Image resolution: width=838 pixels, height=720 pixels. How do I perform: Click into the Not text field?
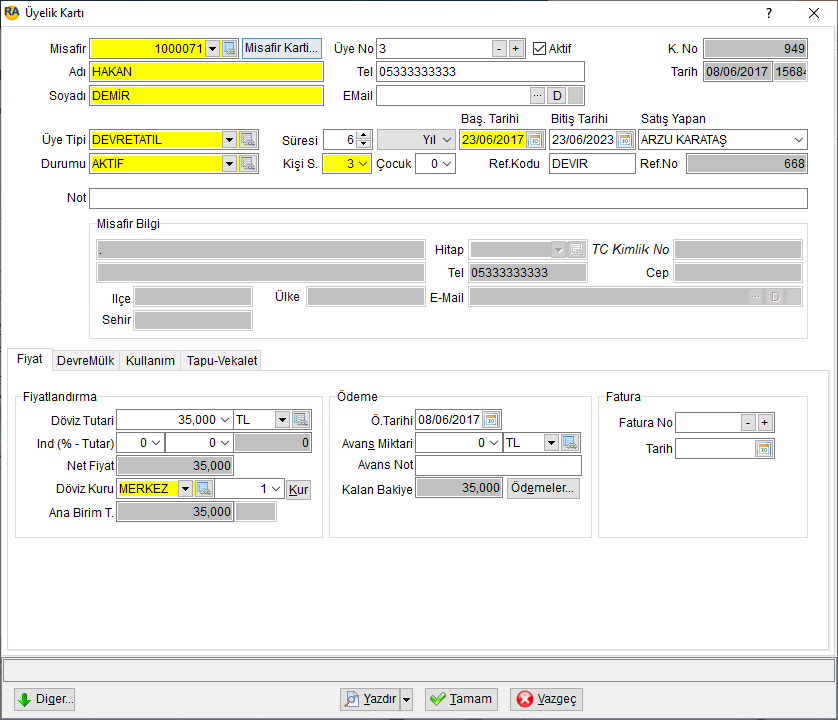[448, 198]
